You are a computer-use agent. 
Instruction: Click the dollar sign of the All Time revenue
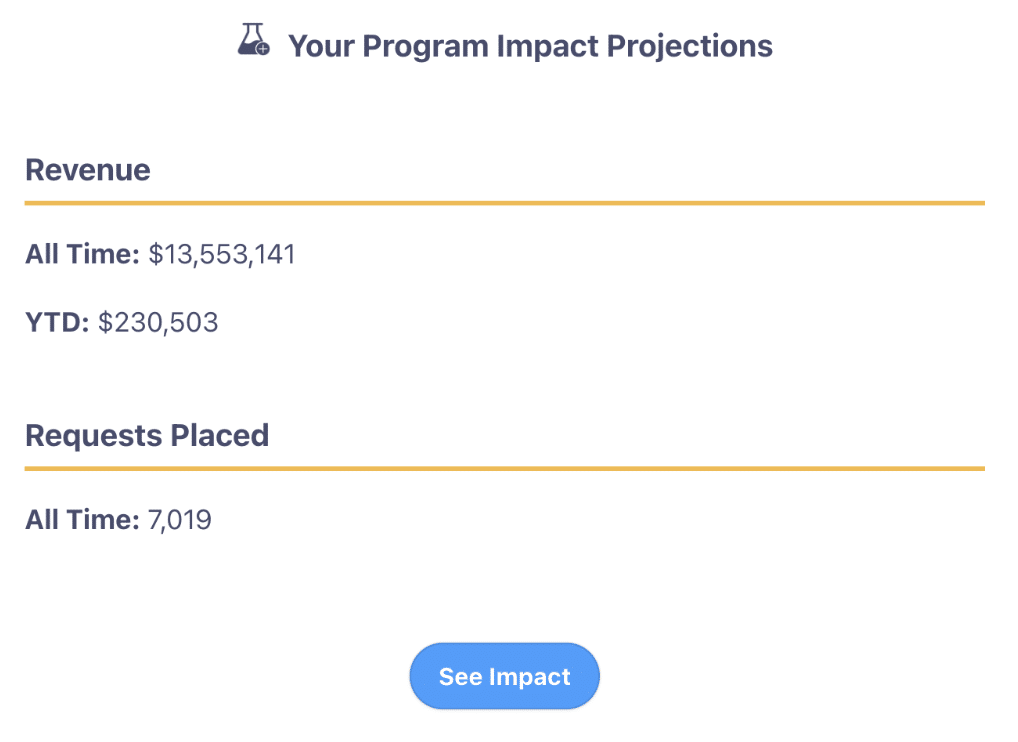(155, 254)
